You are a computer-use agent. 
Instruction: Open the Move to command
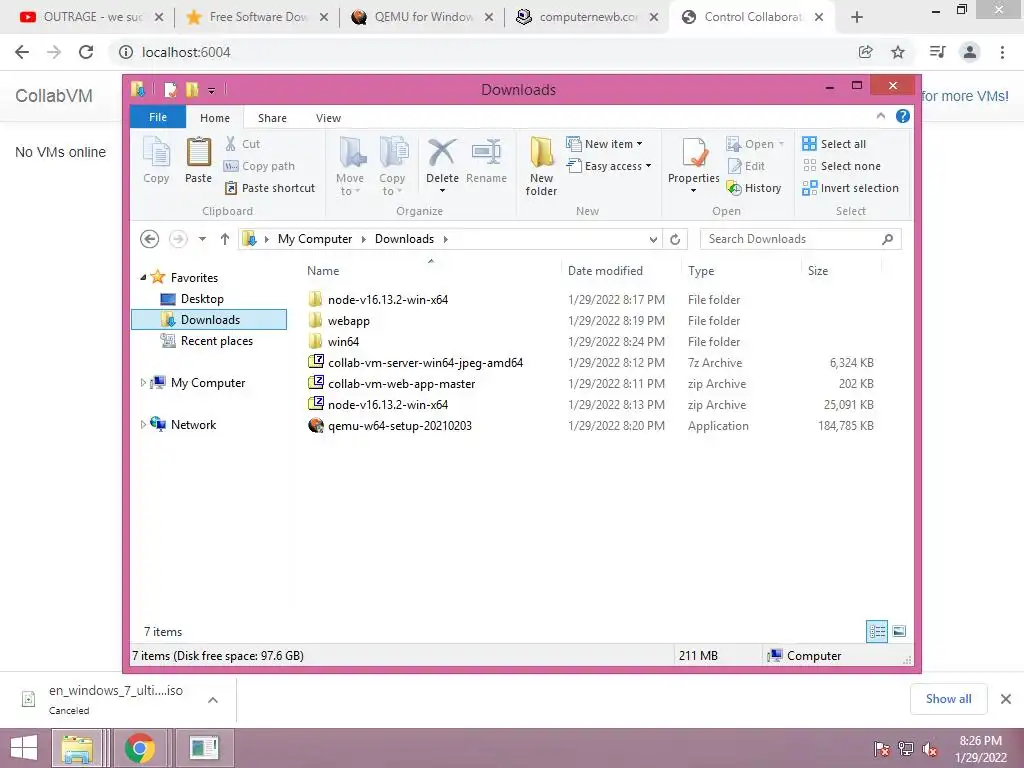(351, 166)
